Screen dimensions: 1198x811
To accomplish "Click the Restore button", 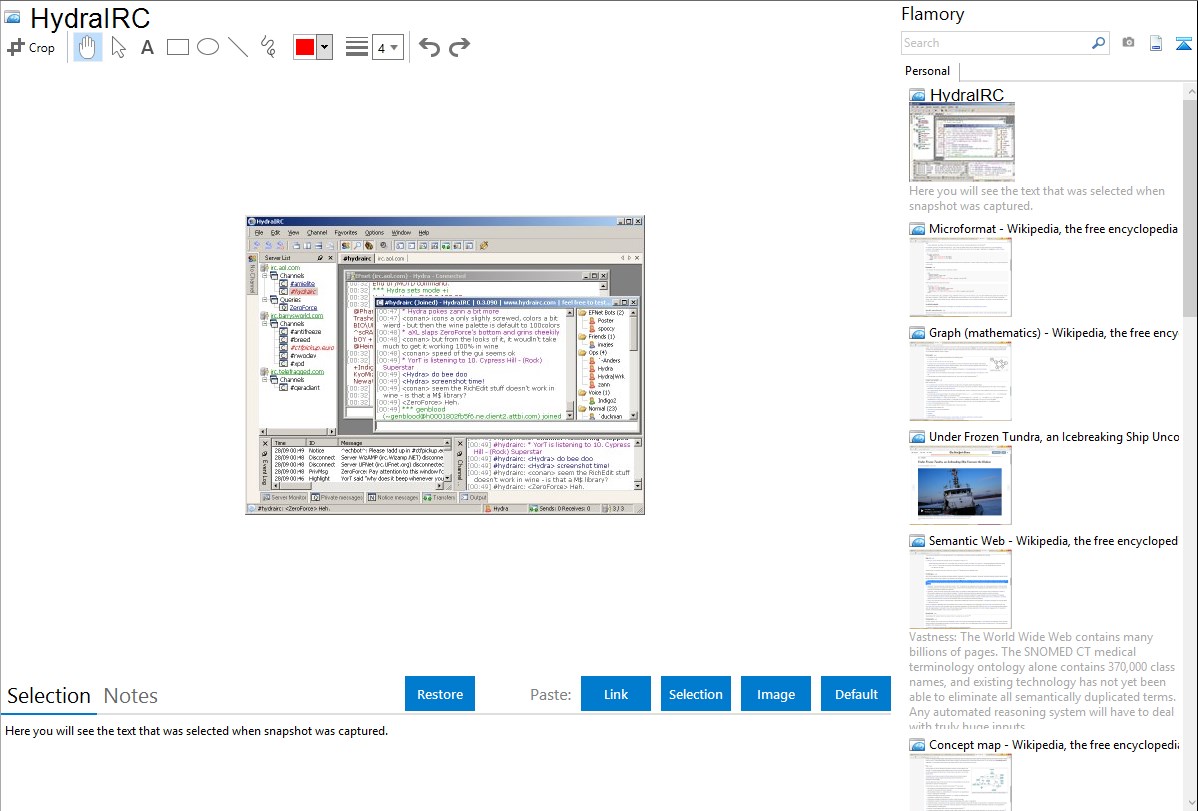I will pyautogui.click(x=440, y=694).
